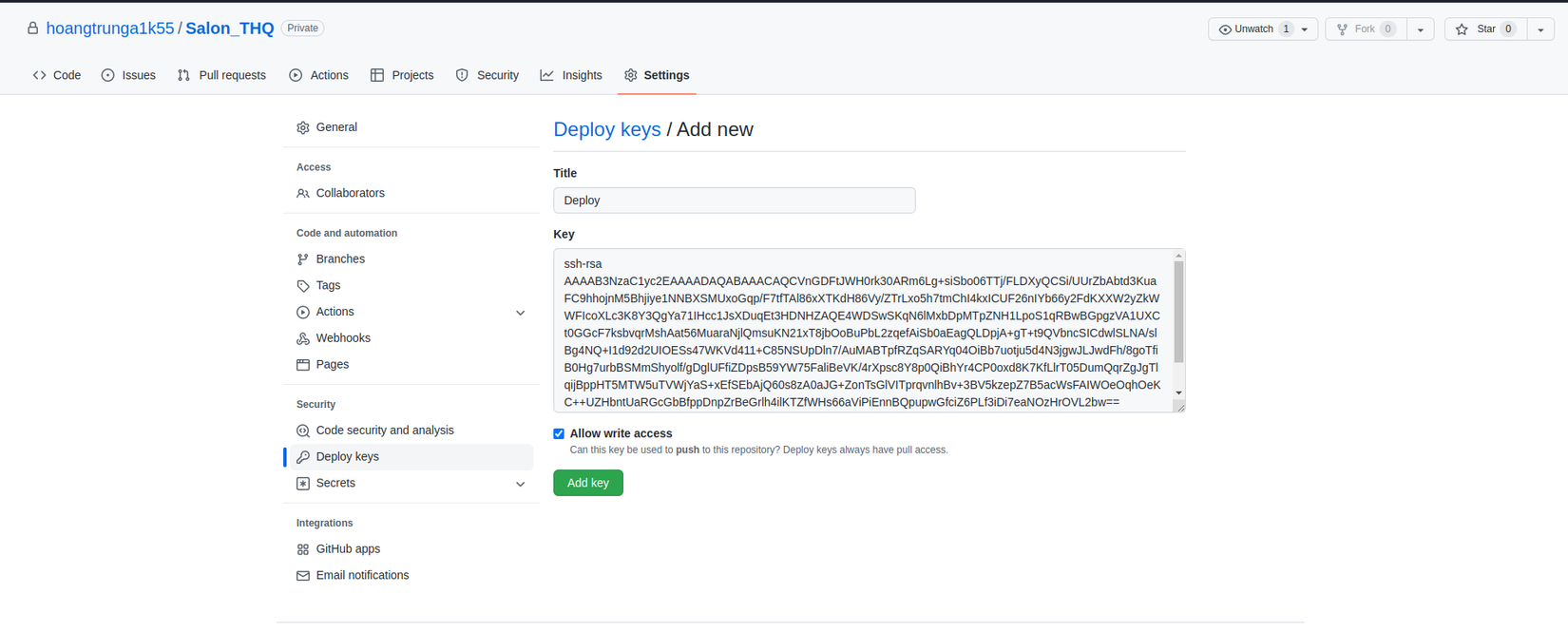This screenshot has width=1568, height=632.
Task: Click the Star button label
Action: (1486, 29)
